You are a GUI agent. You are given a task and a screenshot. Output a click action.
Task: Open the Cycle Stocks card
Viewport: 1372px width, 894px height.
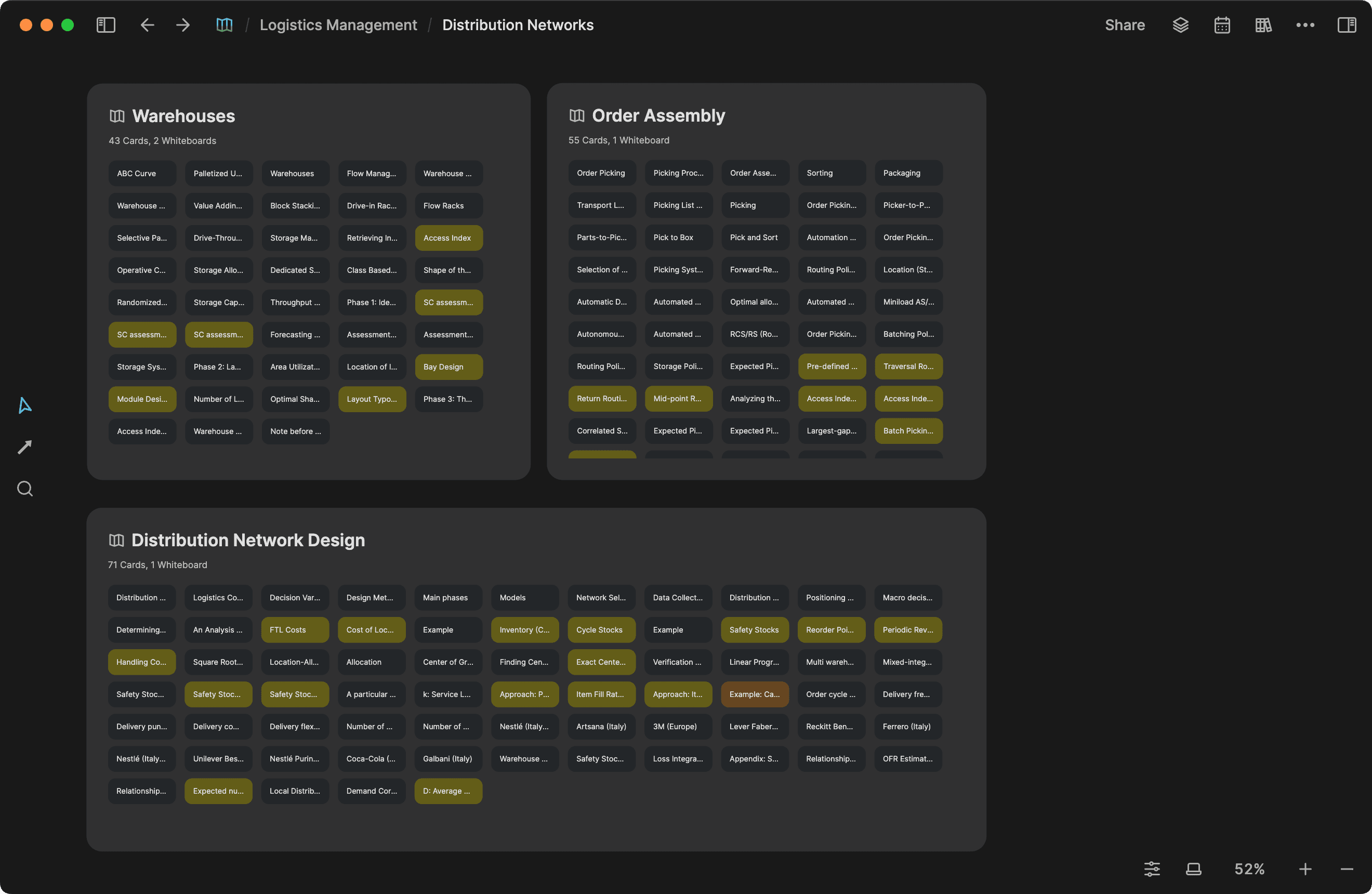pyautogui.click(x=601, y=630)
